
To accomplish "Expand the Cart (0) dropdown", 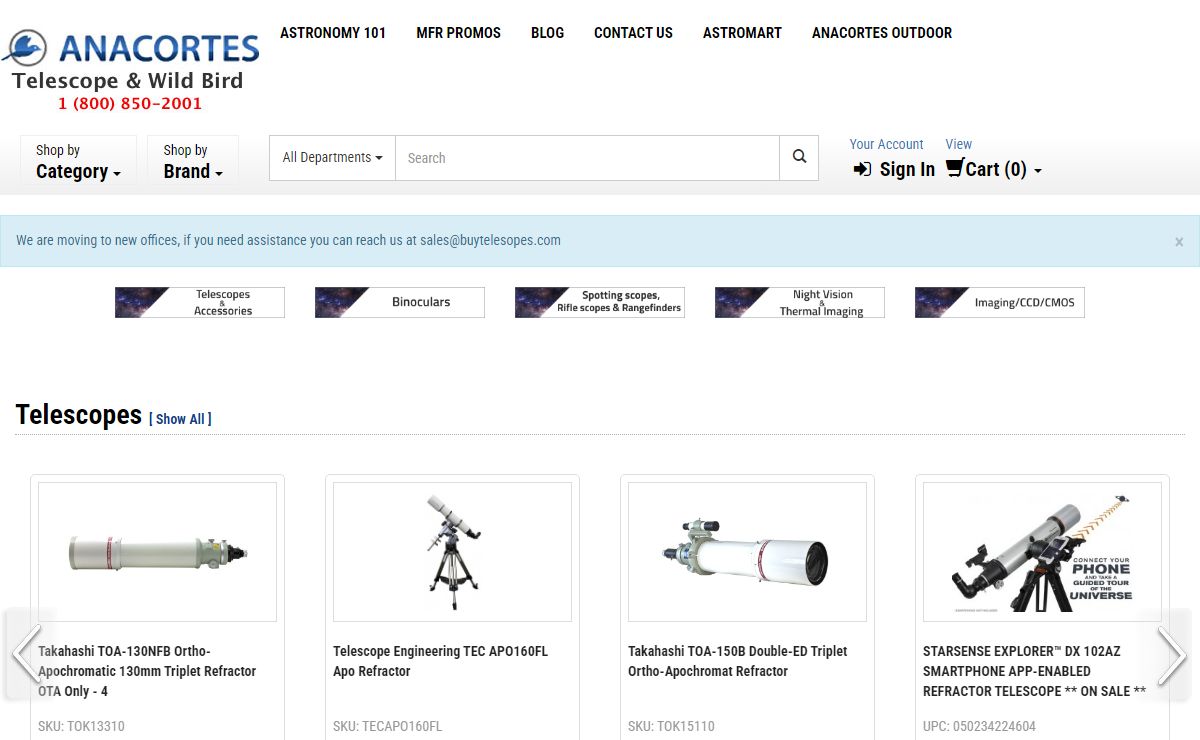I will (x=1003, y=169).
